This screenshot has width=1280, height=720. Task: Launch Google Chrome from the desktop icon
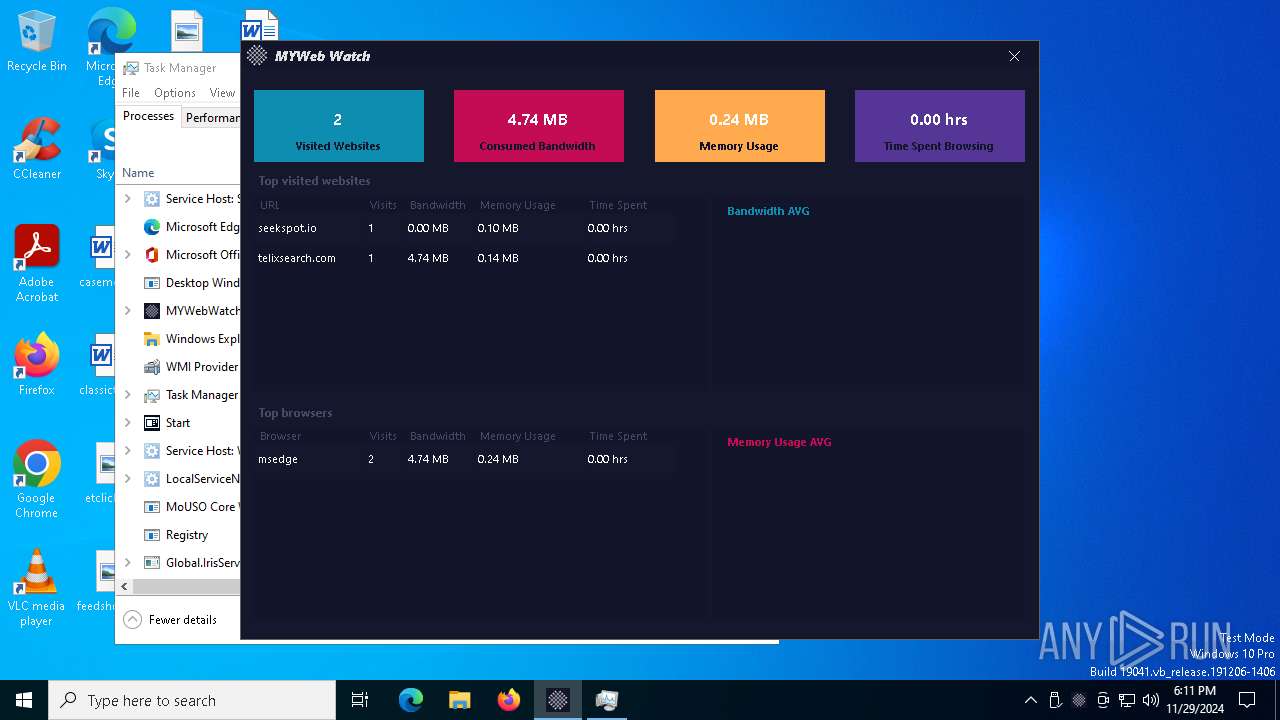tap(36, 479)
